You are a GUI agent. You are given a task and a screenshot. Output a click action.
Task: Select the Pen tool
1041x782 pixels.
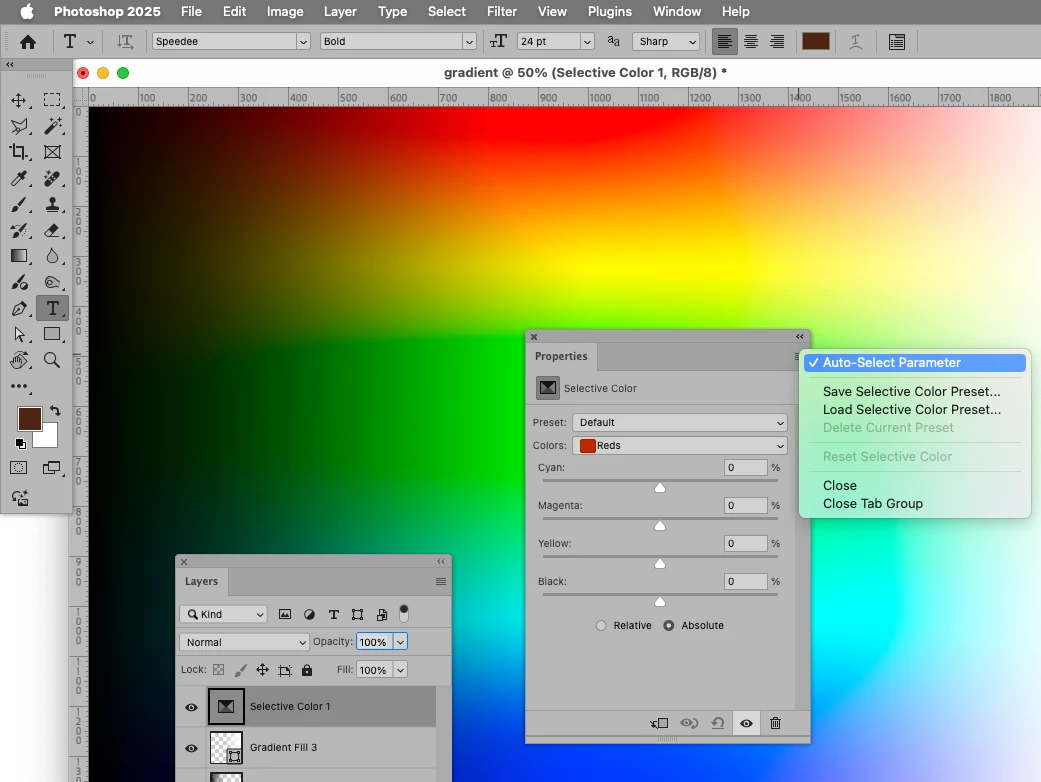point(19,309)
